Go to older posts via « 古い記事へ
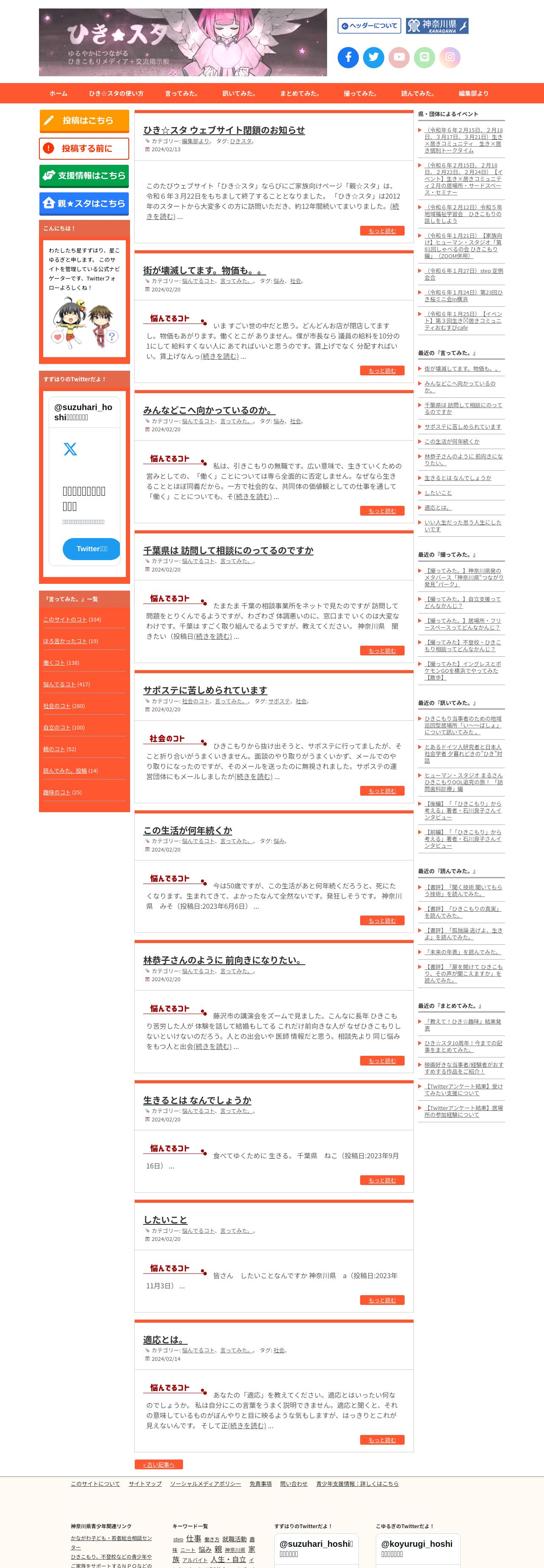Image resolution: width=544 pixels, height=1568 pixels. pyautogui.click(x=159, y=1465)
